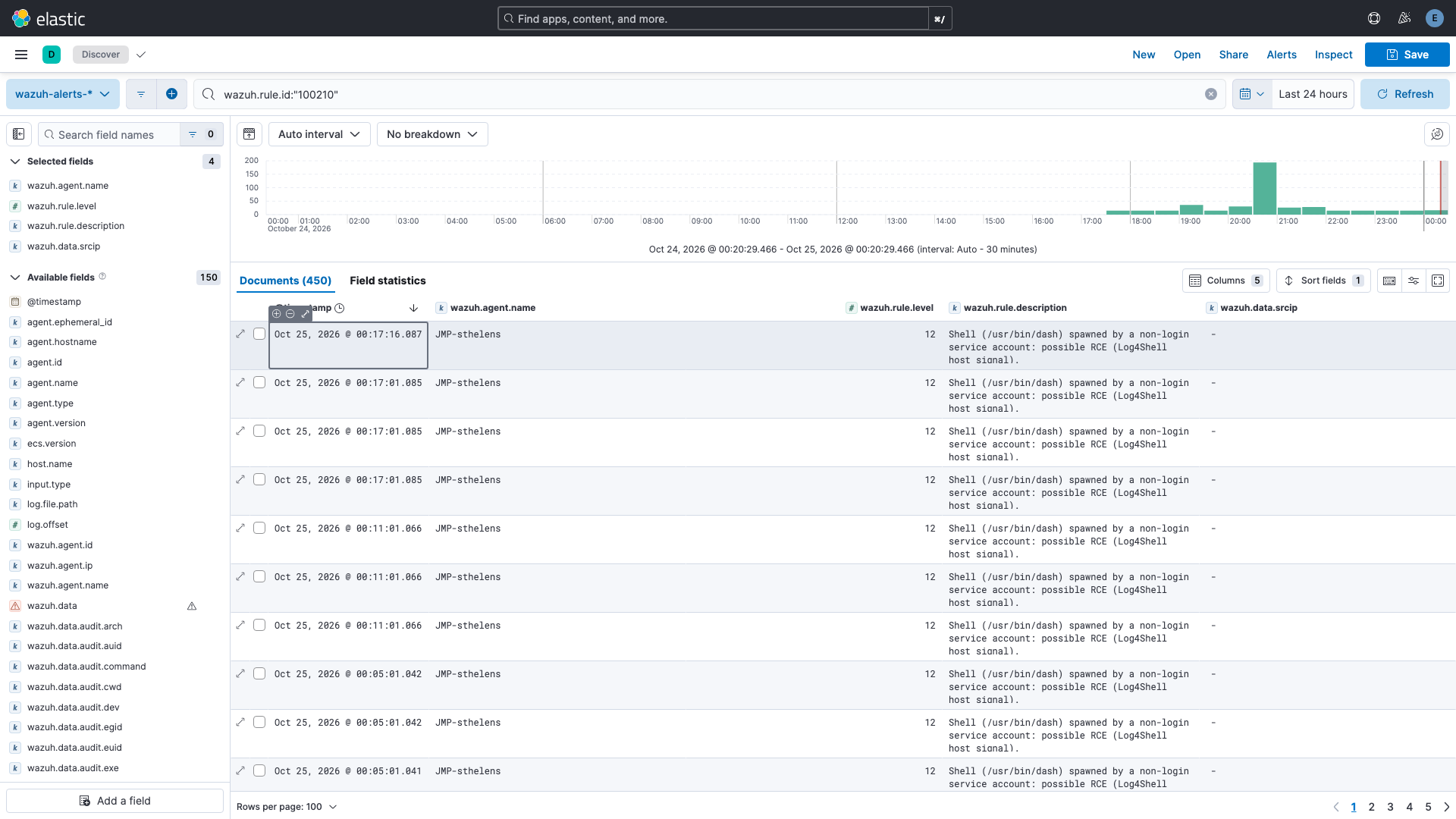Image resolution: width=1456 pixels, height=819 pixels.
Task: Select the Documents (450) tab
Action: tap(285, 281)
